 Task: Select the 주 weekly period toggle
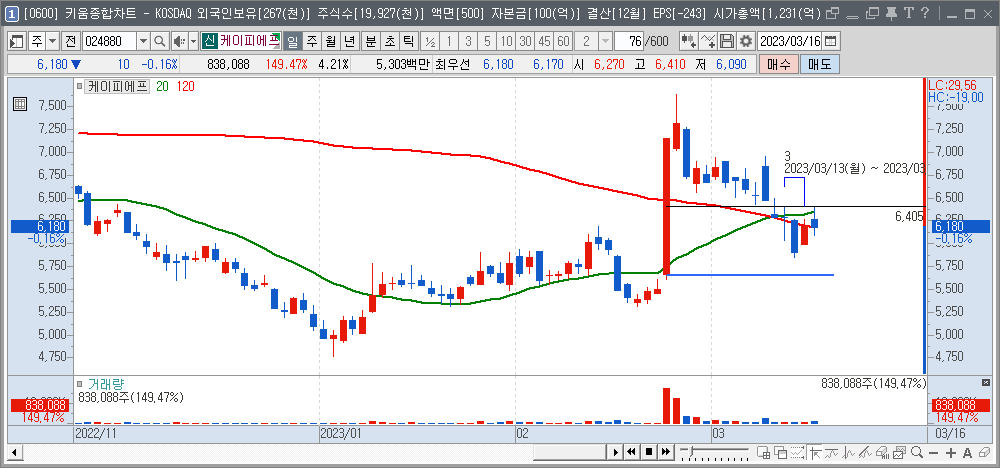pos(312,41)
